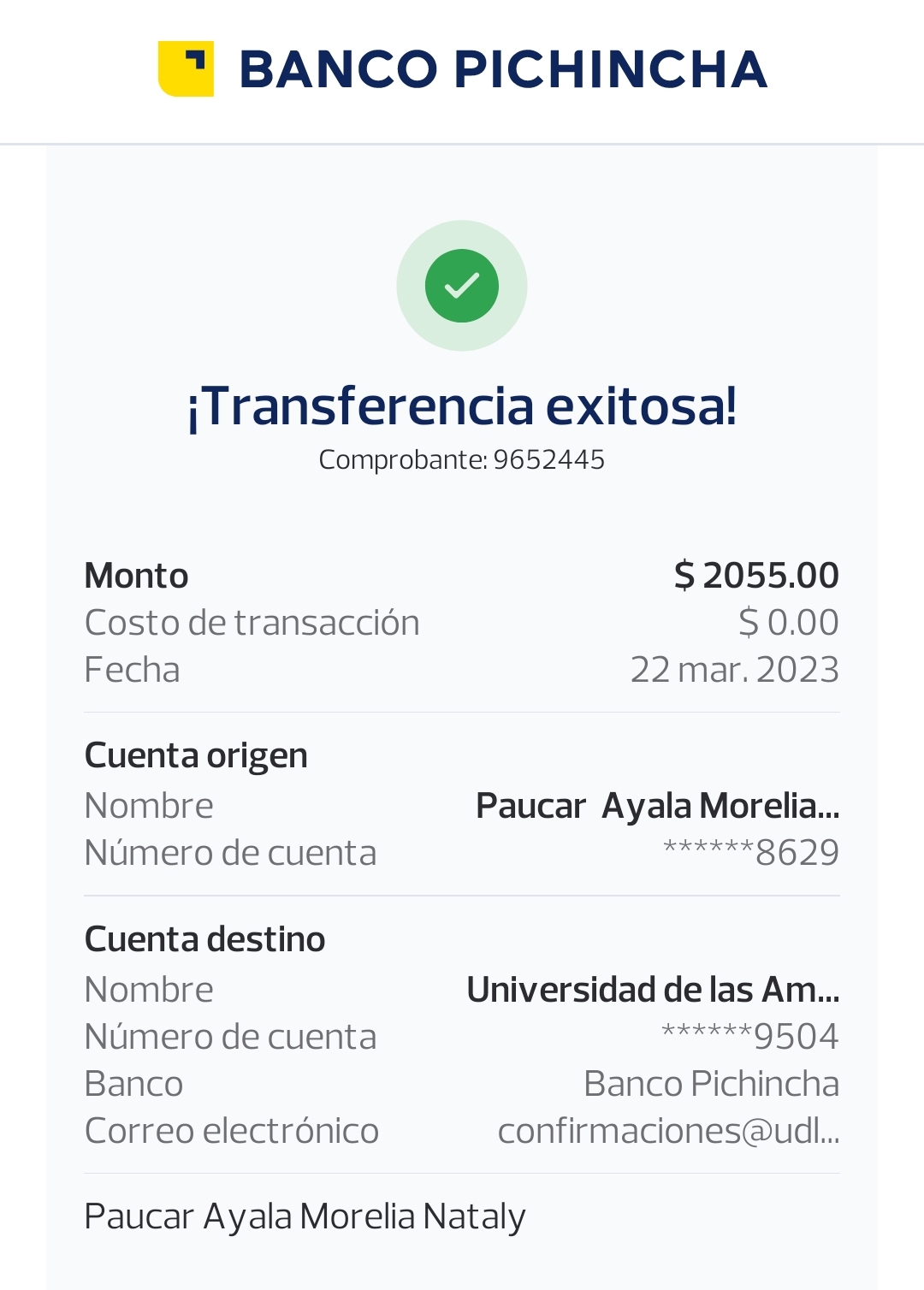Click the truncated origin name Paucar Ayala Morelia...
This screenshot has width=924, height=1290.
coord(657,806)
